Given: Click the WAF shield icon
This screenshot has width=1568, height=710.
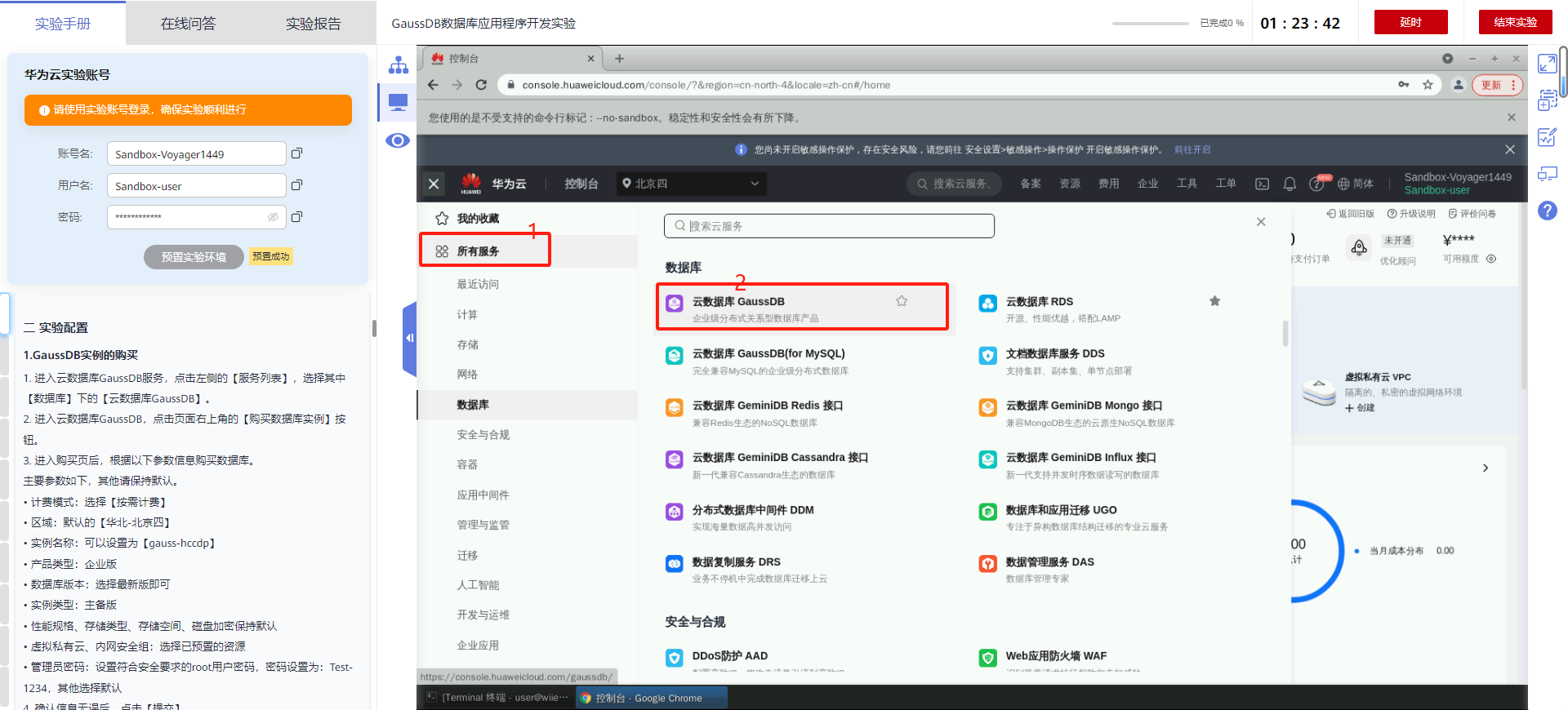Looking at the screenshot, I should click(x=988, y=658).
